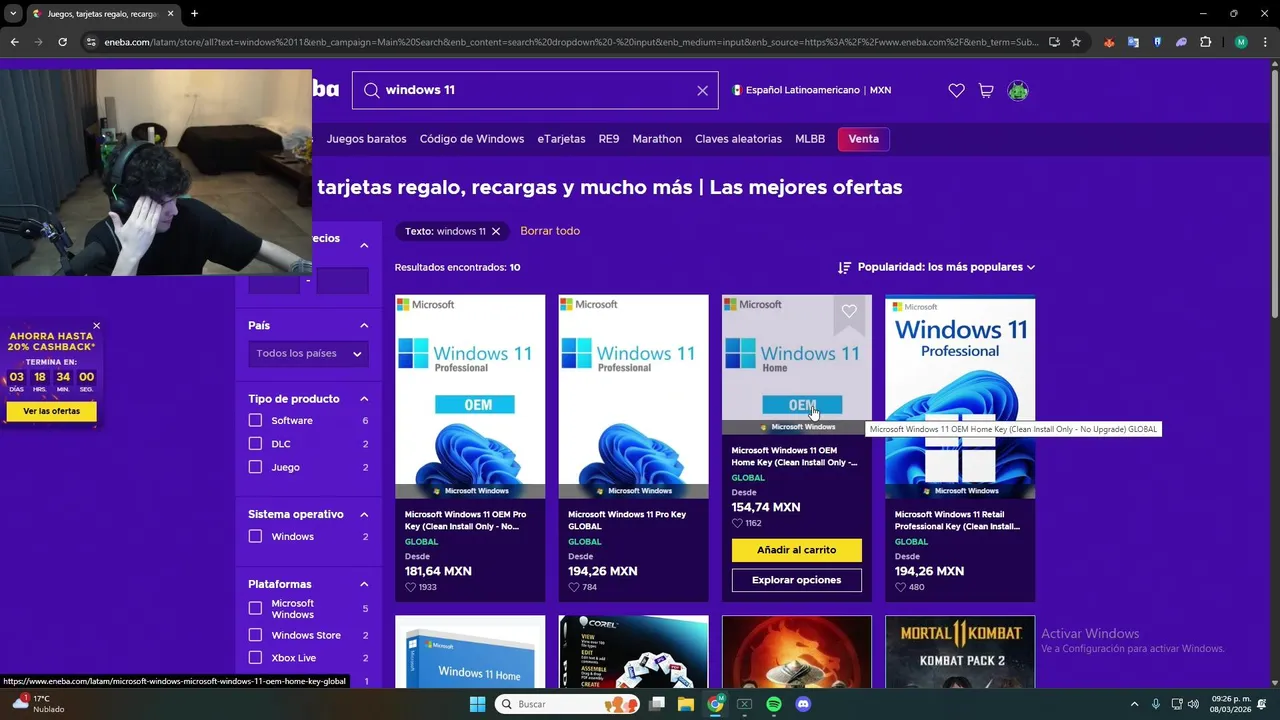Open the 'Juegos baratos' nav item
This screenshot has height=720, width=1280.
pos(366,139)
